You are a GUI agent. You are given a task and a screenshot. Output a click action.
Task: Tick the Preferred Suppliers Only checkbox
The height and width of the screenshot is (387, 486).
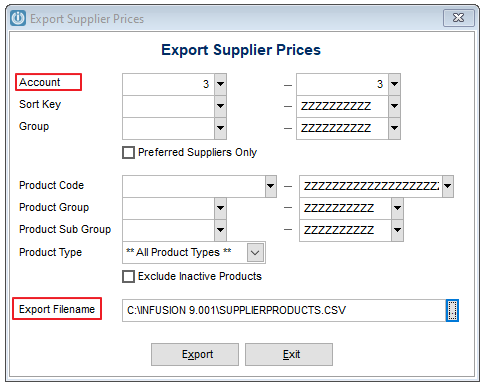click(128, 153)
